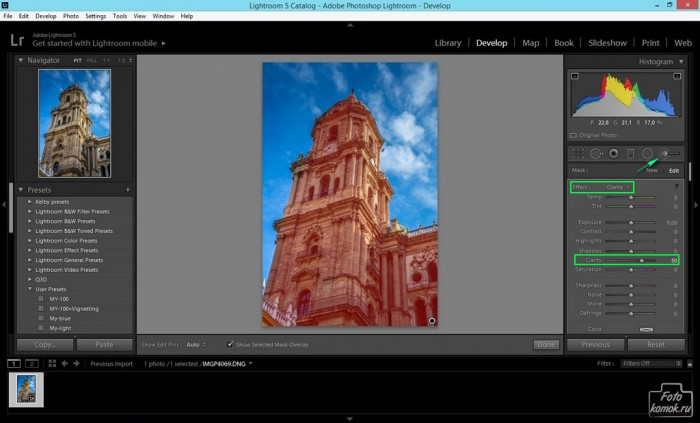Click the Clarity slider handle

[642, 260]
